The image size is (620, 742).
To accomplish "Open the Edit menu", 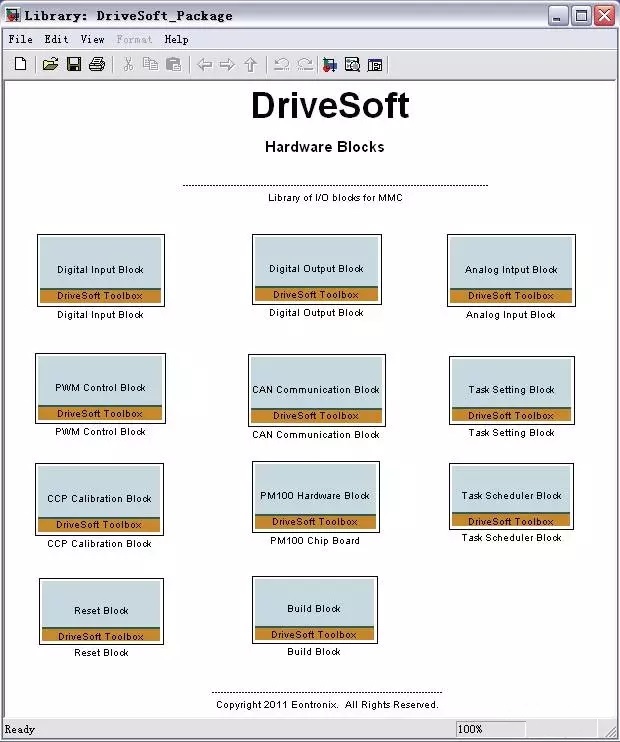I will pyautogui.click(x=56, y=39).
